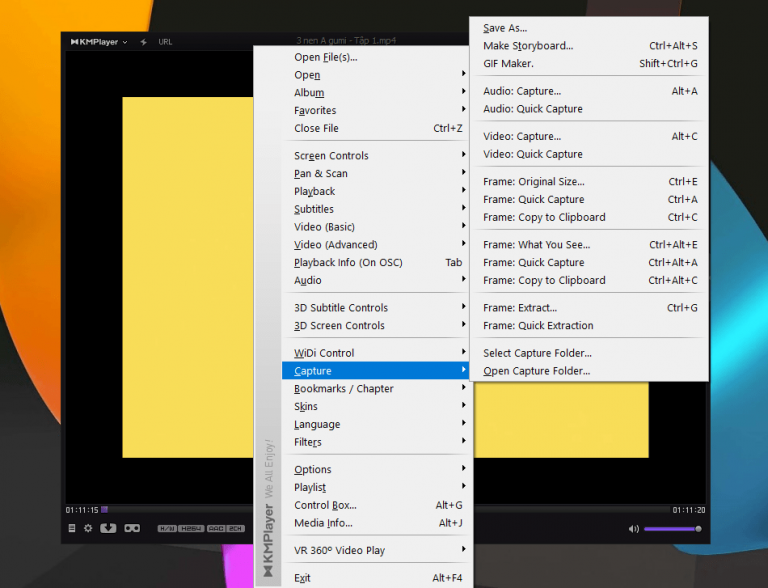
Task: Click the 01:11:20 total time display
Action: (688, 510)
